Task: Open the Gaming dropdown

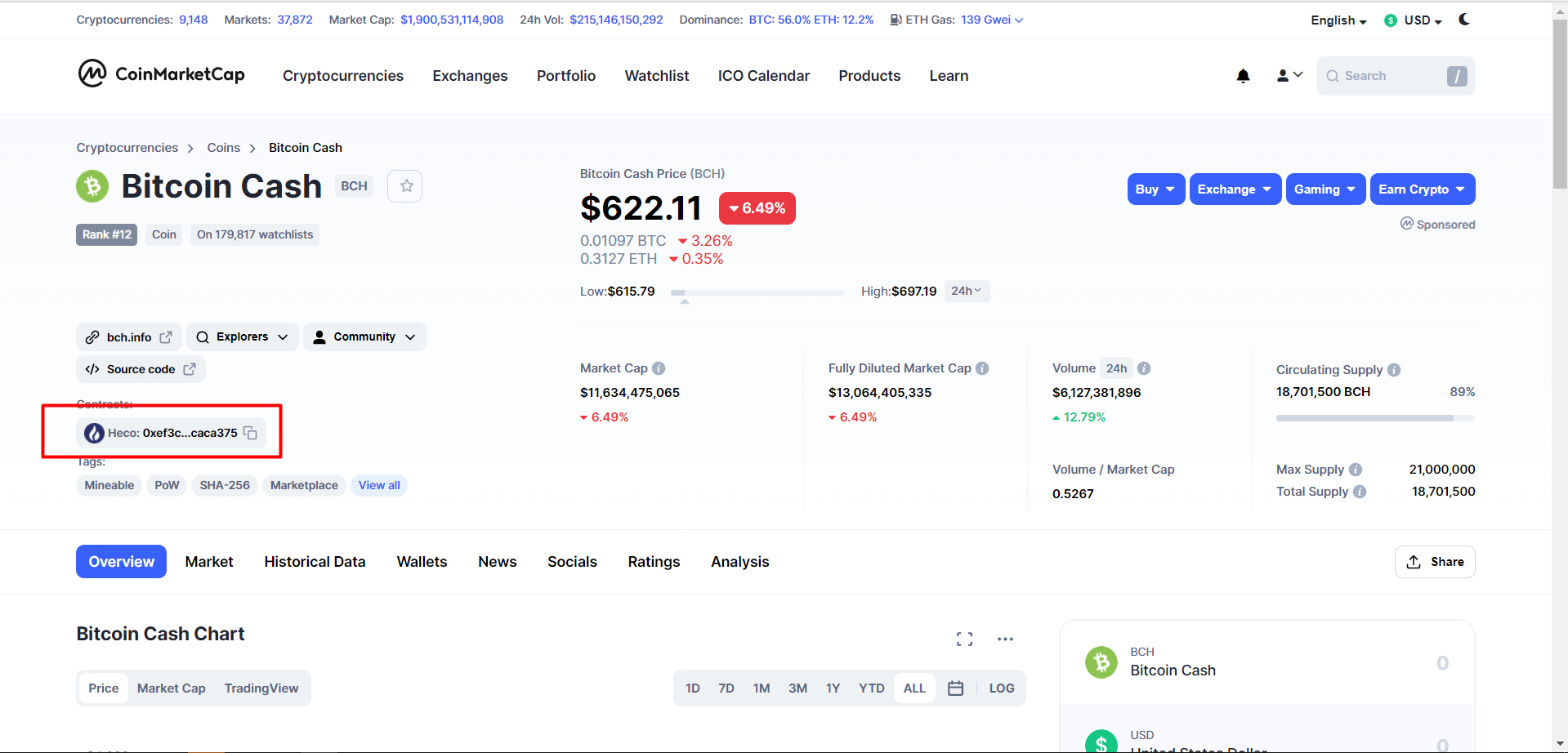Action: click(1326, 189)
